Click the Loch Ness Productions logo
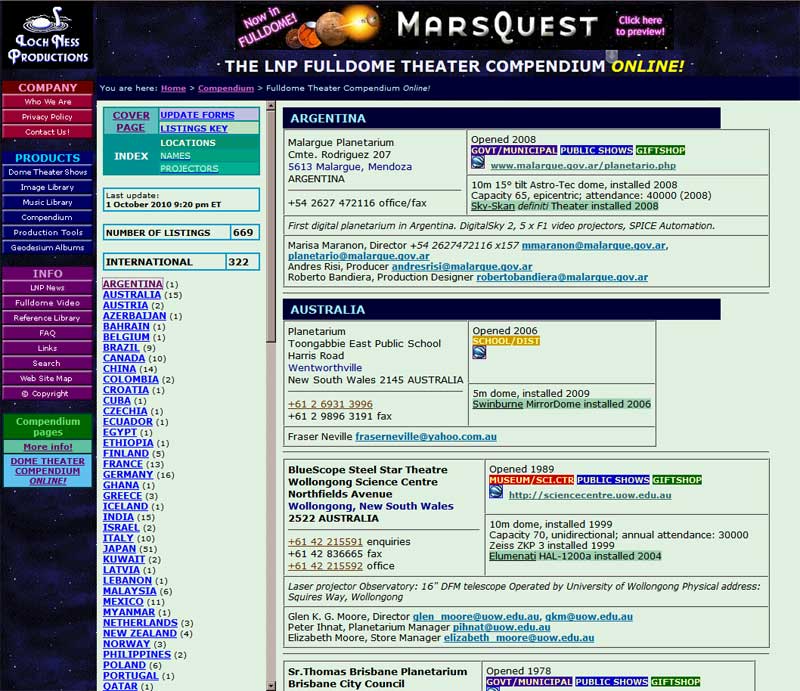 coord(47,35)
